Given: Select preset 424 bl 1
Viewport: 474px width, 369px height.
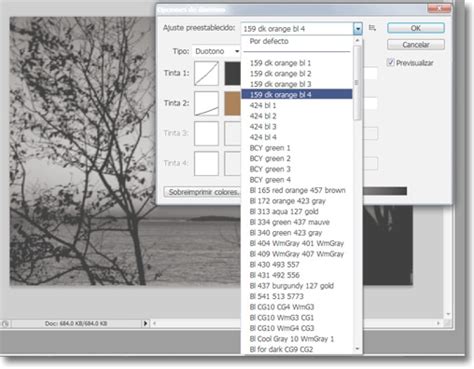Looking at the screenshot, I should click(x=296, y=105).
